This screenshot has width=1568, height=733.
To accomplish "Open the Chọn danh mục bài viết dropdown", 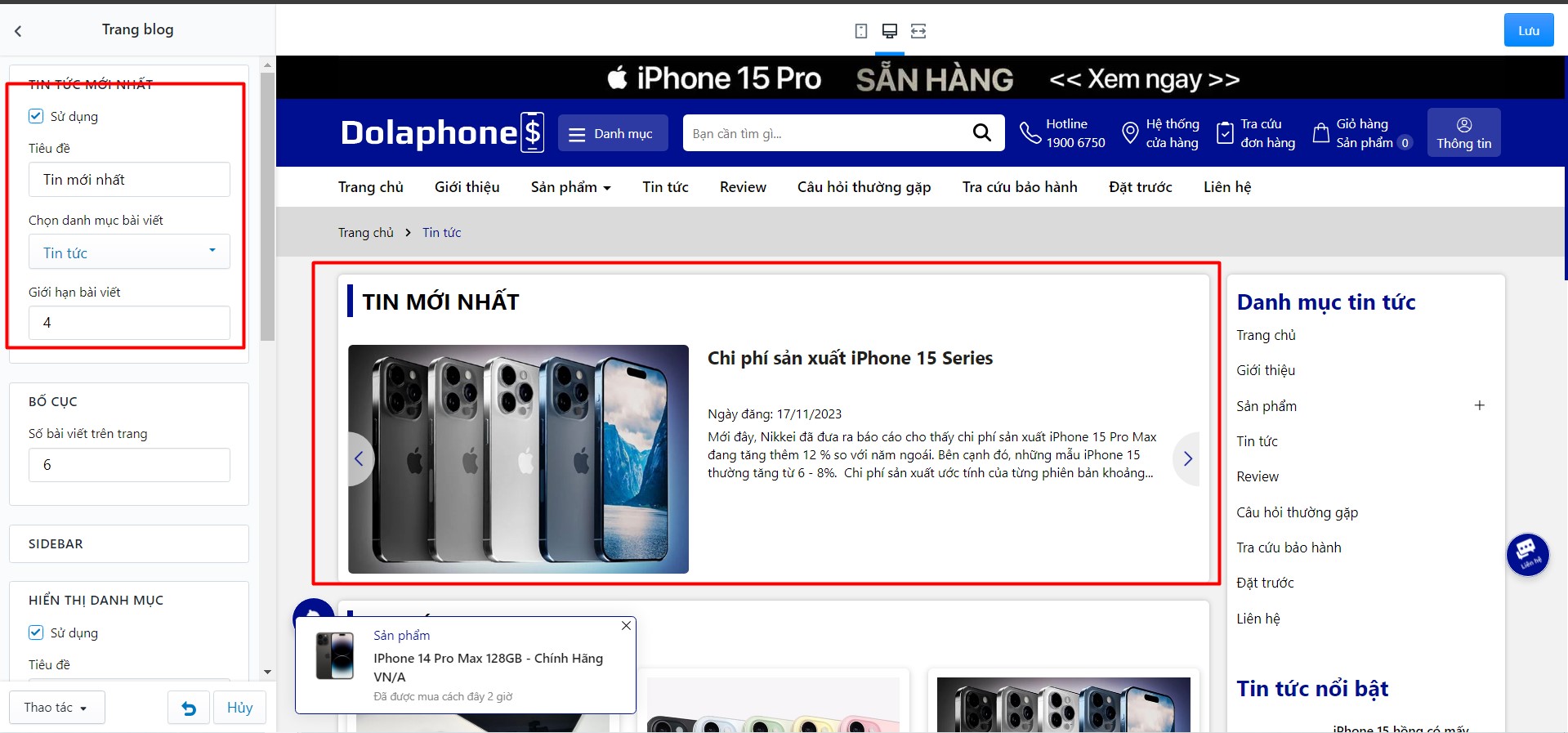I will pos(129,252).
